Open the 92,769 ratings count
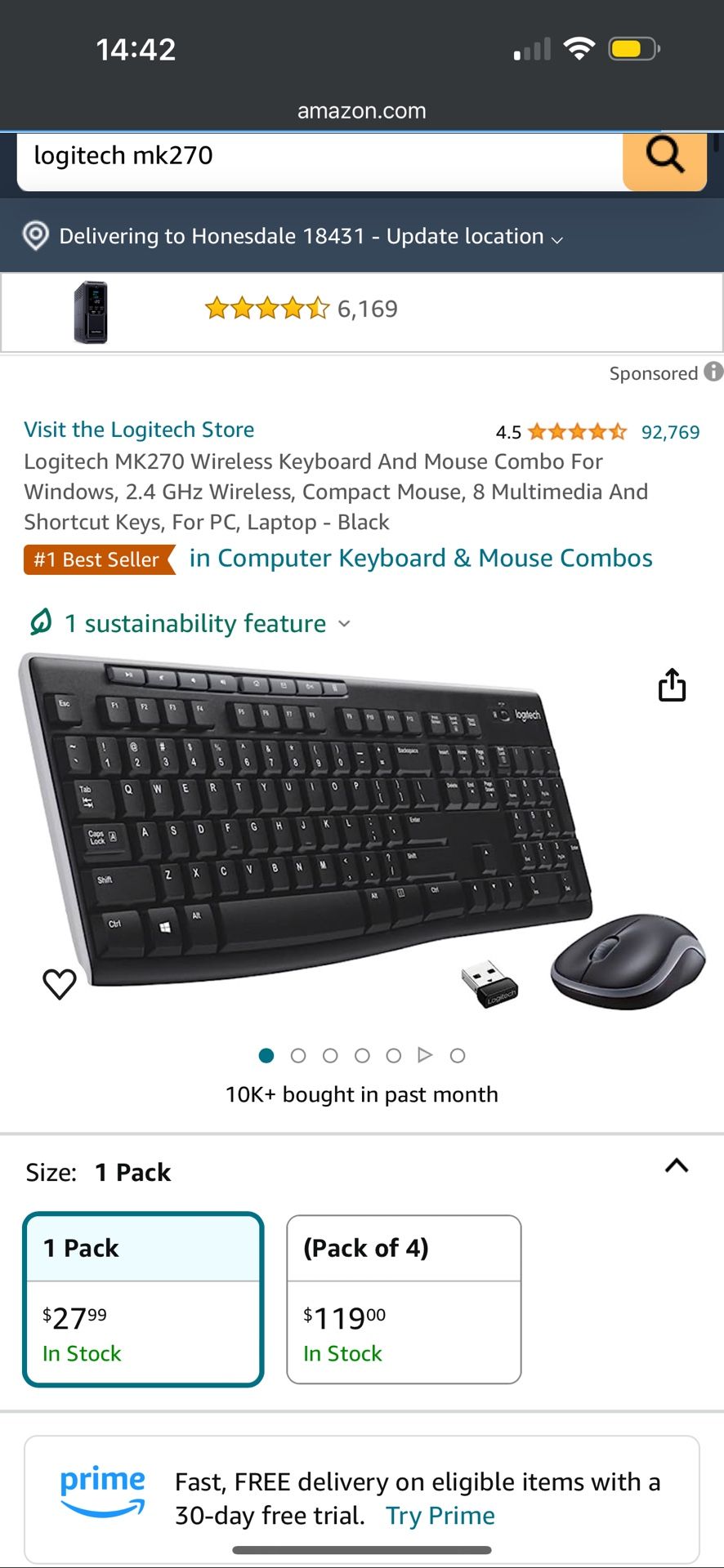The width and height of the screenshot is (724, 1568). [670, 432]
